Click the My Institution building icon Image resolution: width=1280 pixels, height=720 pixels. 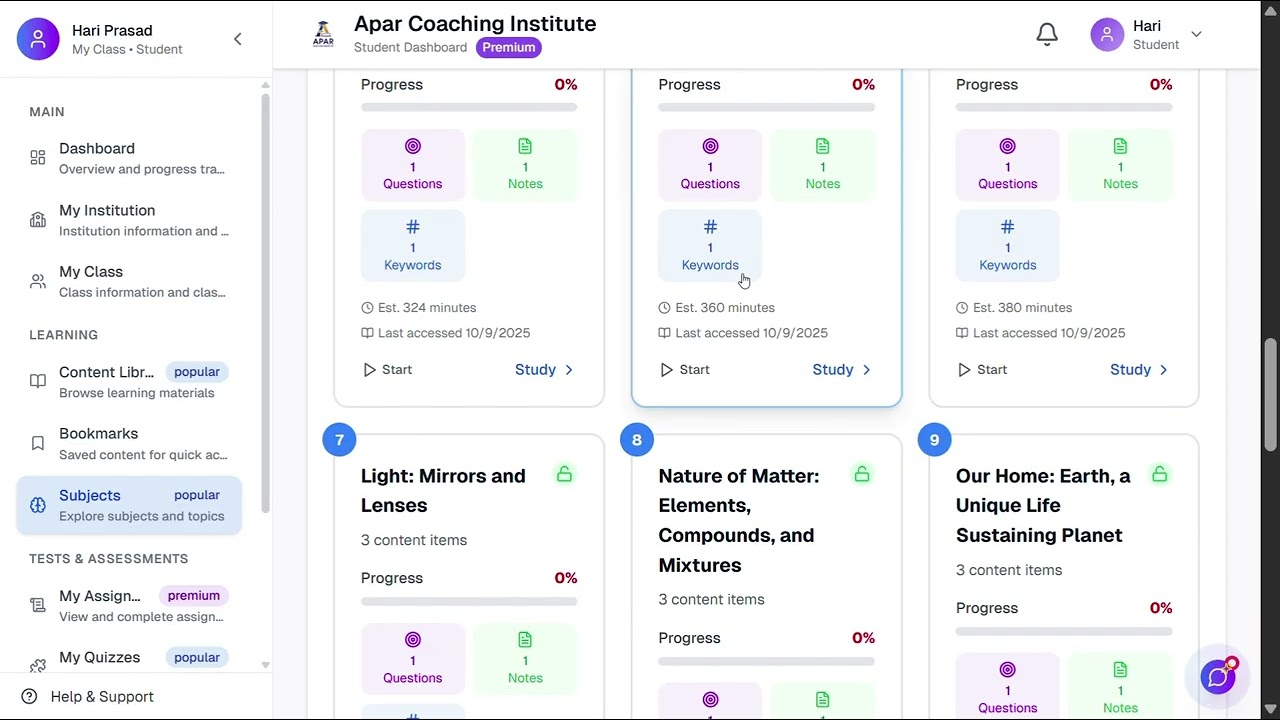tap(38, 220)
